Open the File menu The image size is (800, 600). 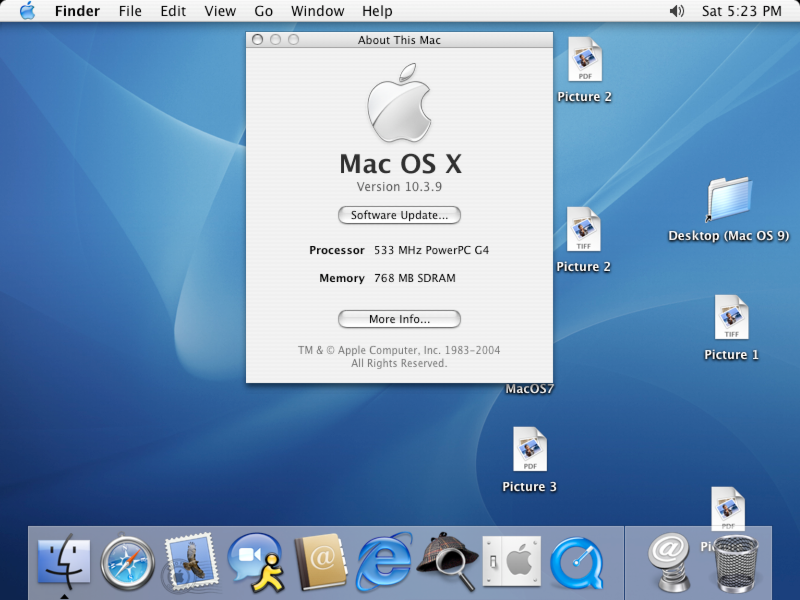130,11
